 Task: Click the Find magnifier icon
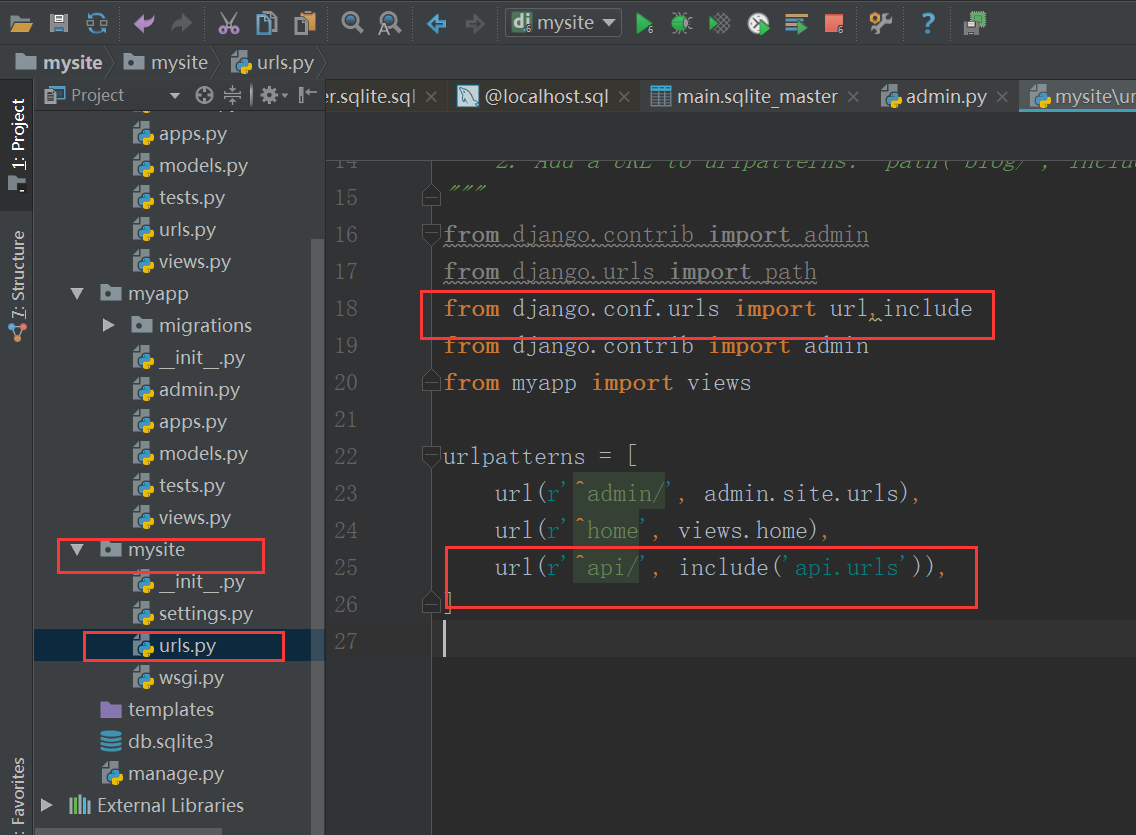352,22
